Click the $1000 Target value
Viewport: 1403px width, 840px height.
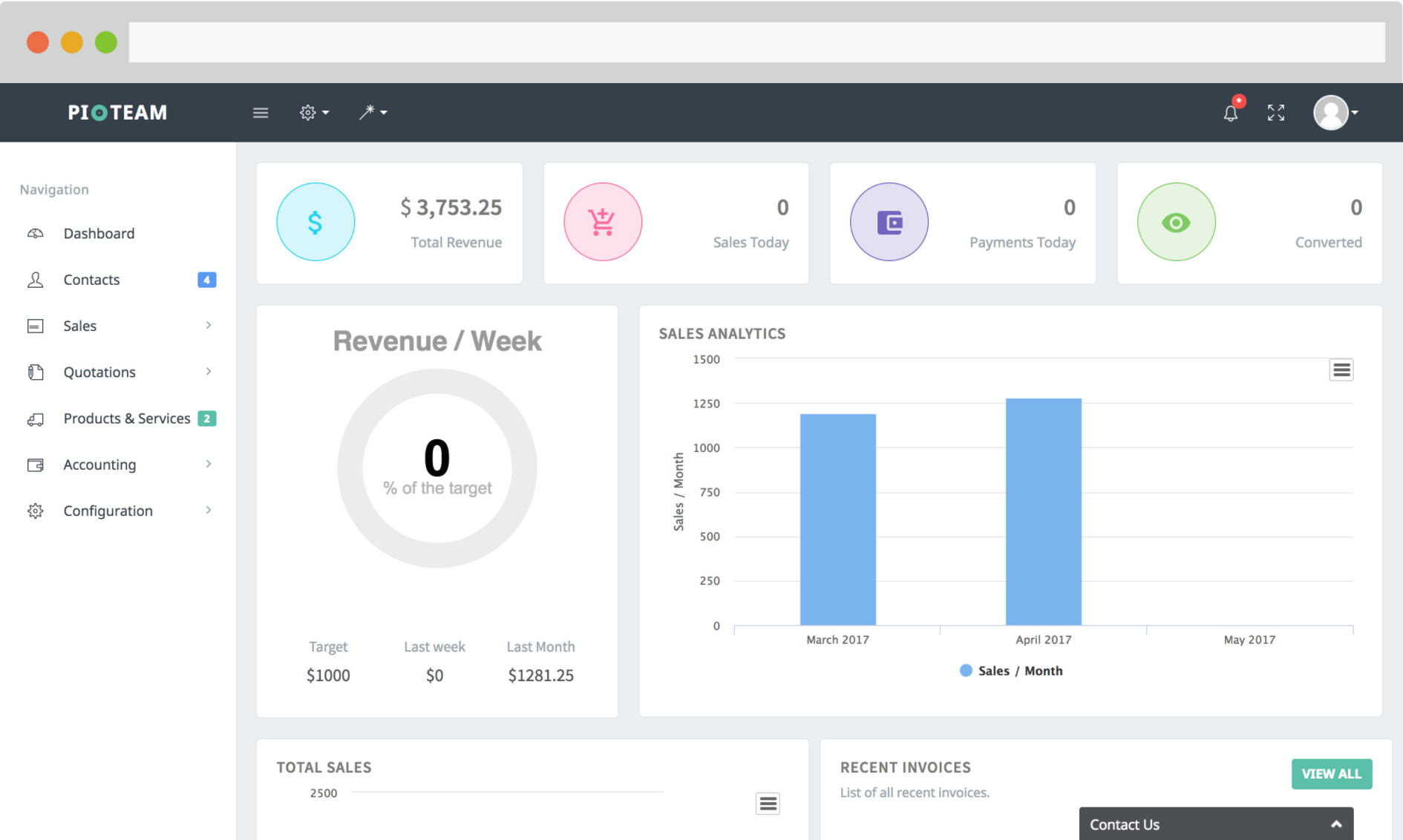click(328, 675)
